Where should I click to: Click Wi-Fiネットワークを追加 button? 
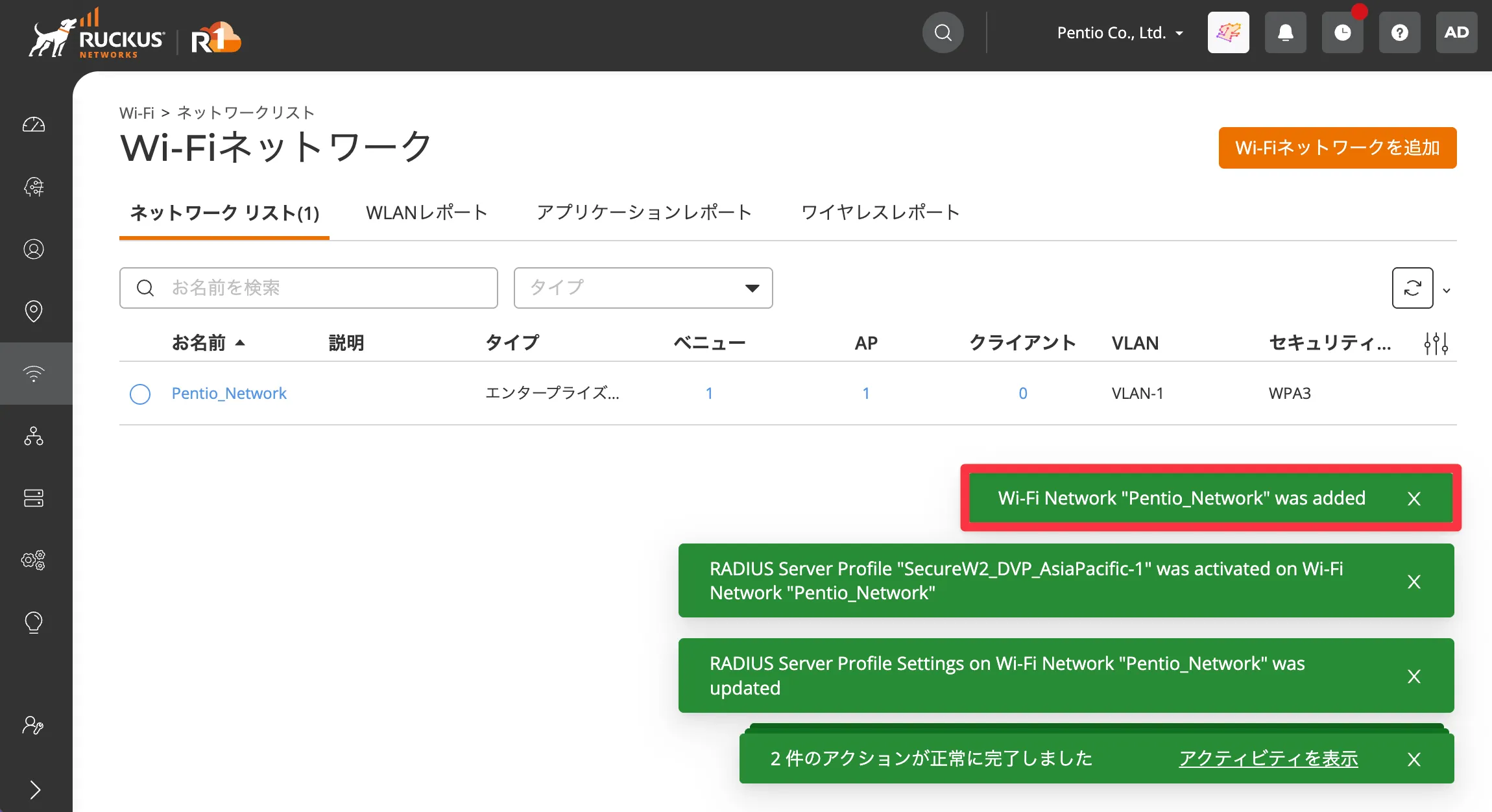[x=1338, y=148]
